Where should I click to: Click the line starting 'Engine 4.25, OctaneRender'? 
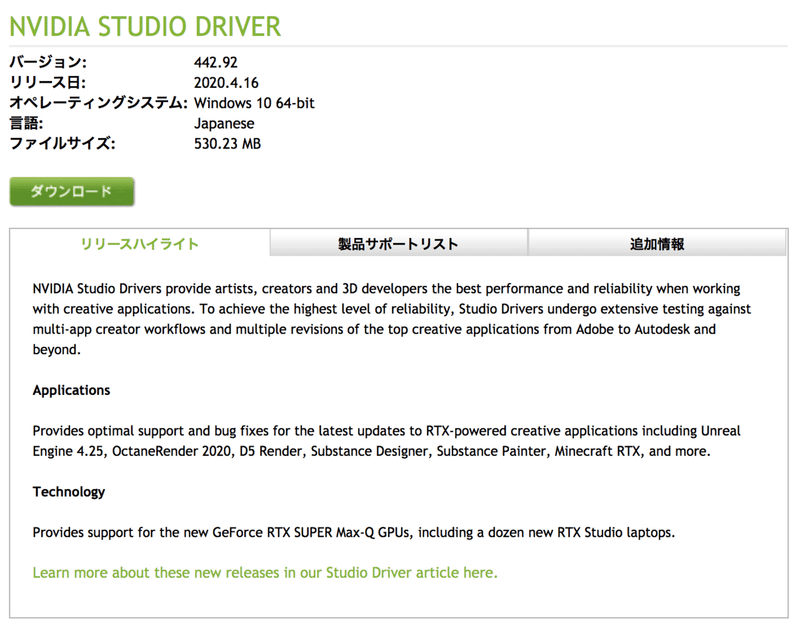[371, 451]
